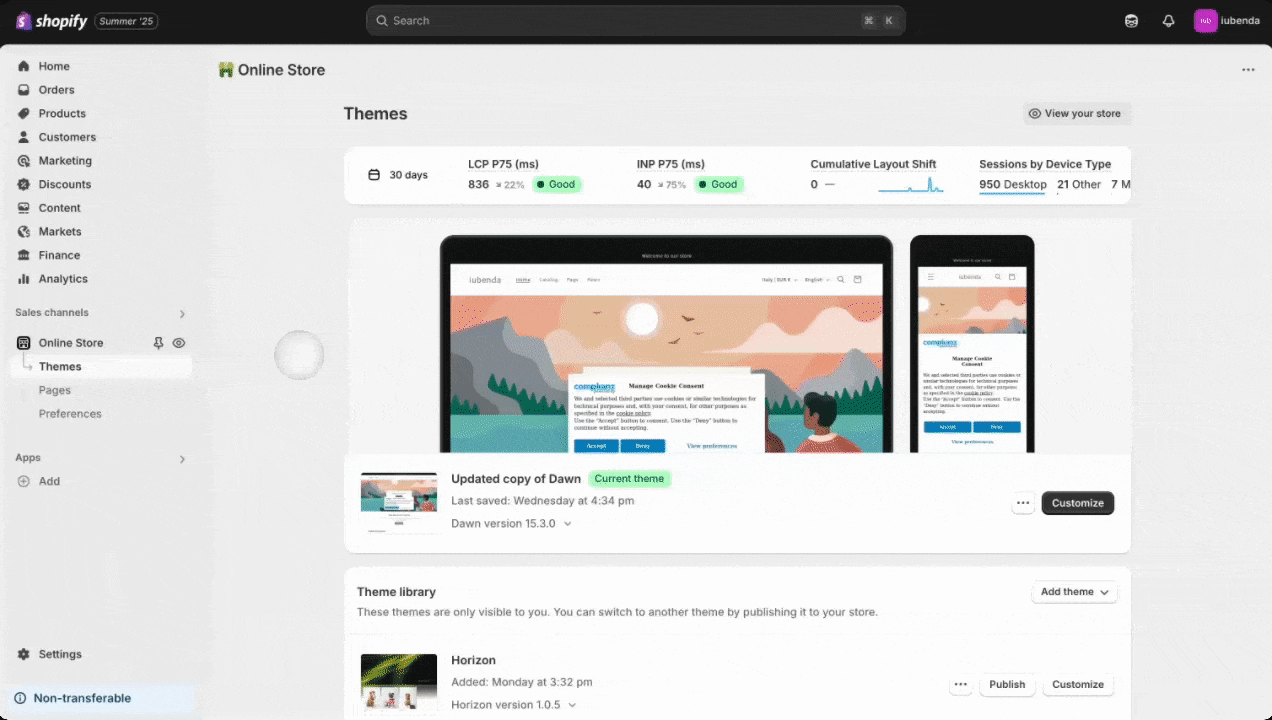
Task: Click View your store button
Action: click(1075, 114)
